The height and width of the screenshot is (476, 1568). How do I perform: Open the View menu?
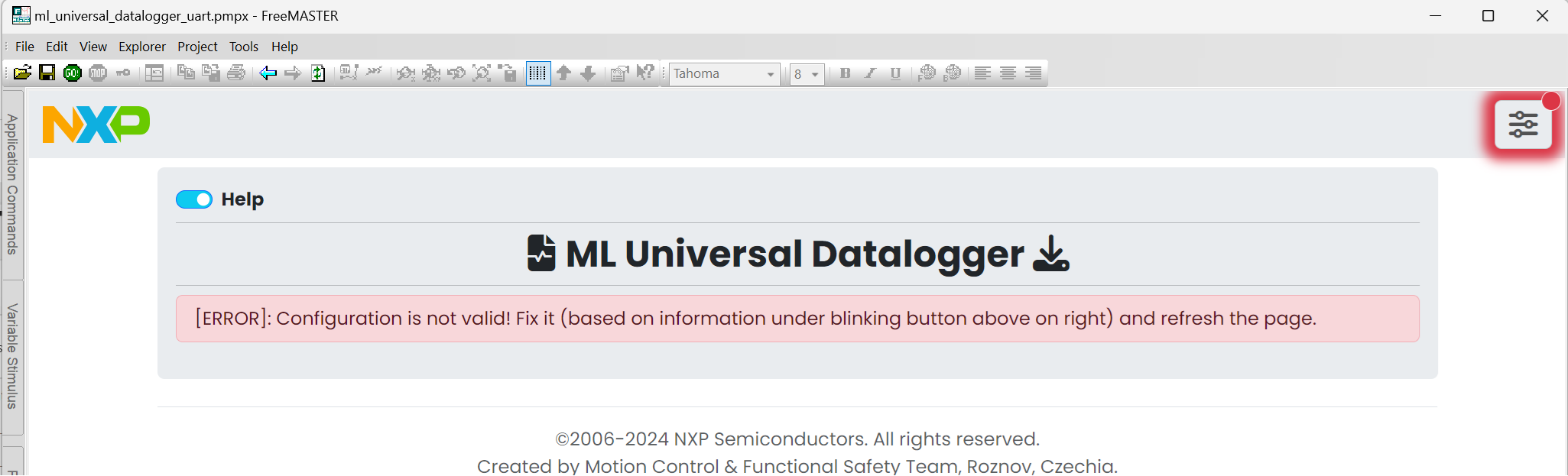pyautogui.click(x=93, y=47)
